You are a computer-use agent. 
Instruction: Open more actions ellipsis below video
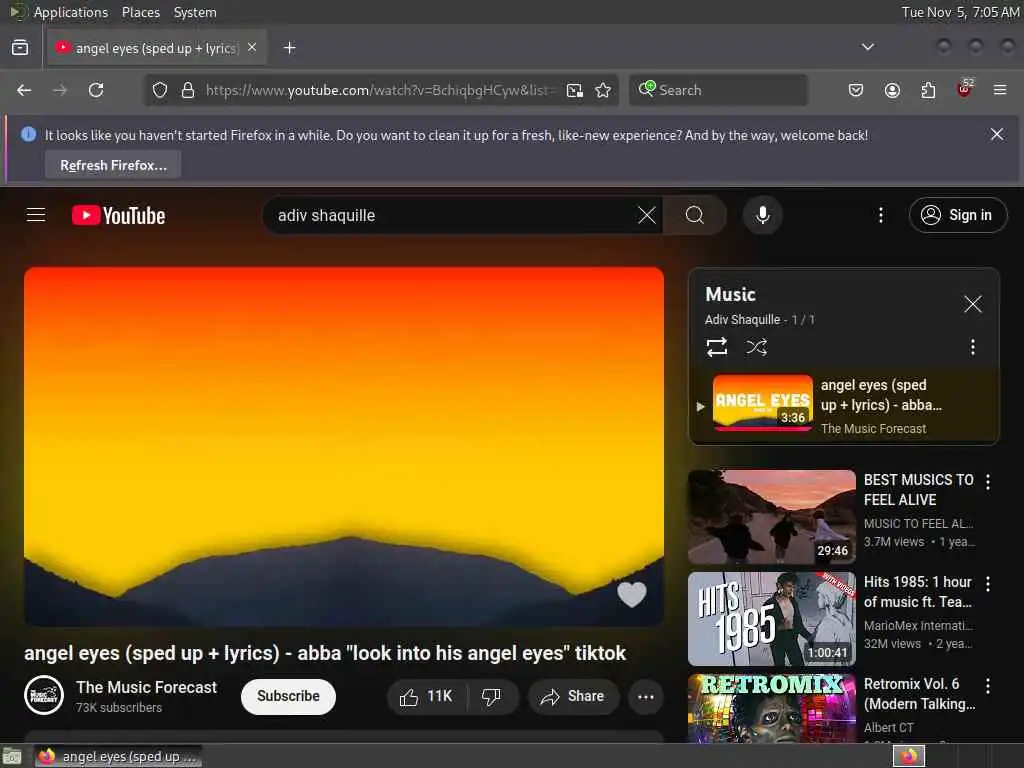click(646, 697)
